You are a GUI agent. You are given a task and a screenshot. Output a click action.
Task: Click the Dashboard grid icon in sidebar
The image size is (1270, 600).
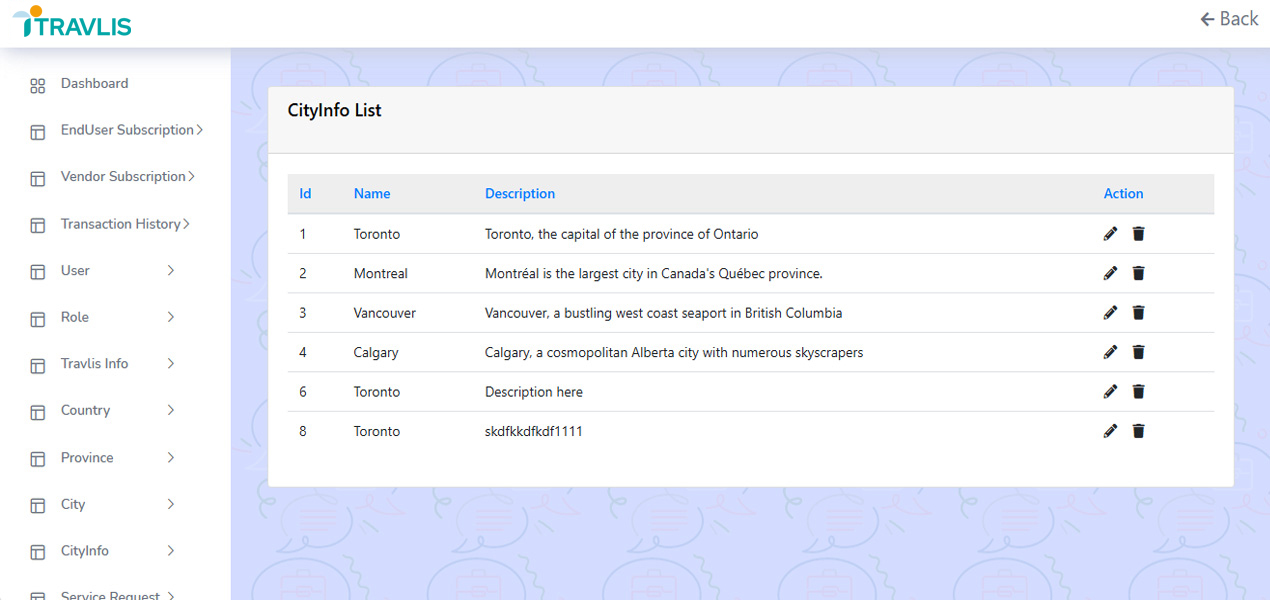38,85
